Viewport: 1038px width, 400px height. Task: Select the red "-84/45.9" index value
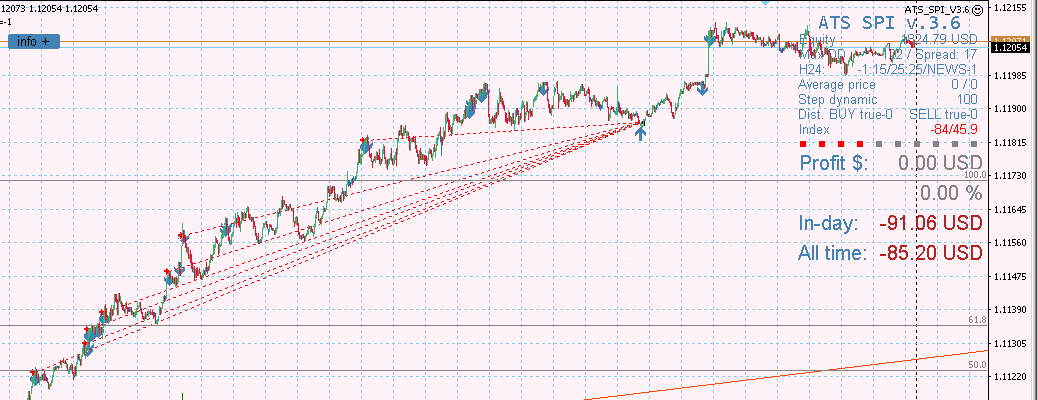tap(953, 130)
